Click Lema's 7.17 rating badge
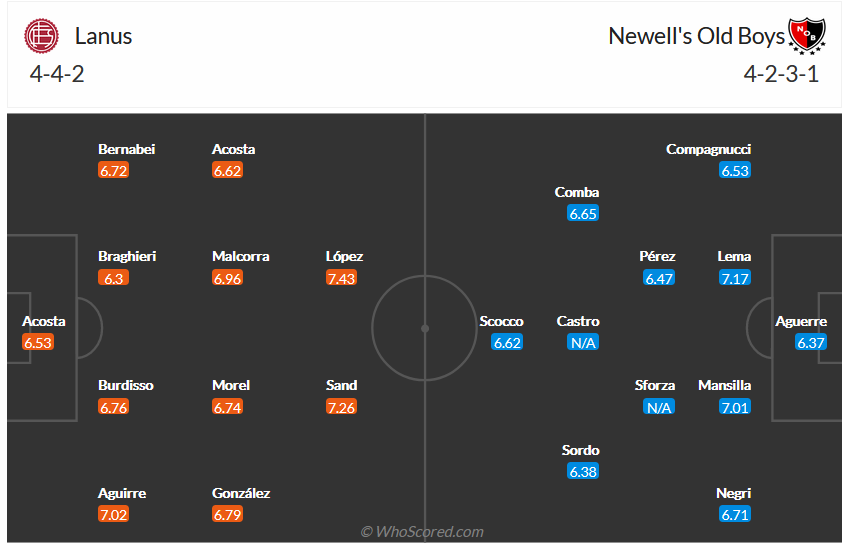The height and width of the screenshot is (543, 842). (x=735, y=278)
